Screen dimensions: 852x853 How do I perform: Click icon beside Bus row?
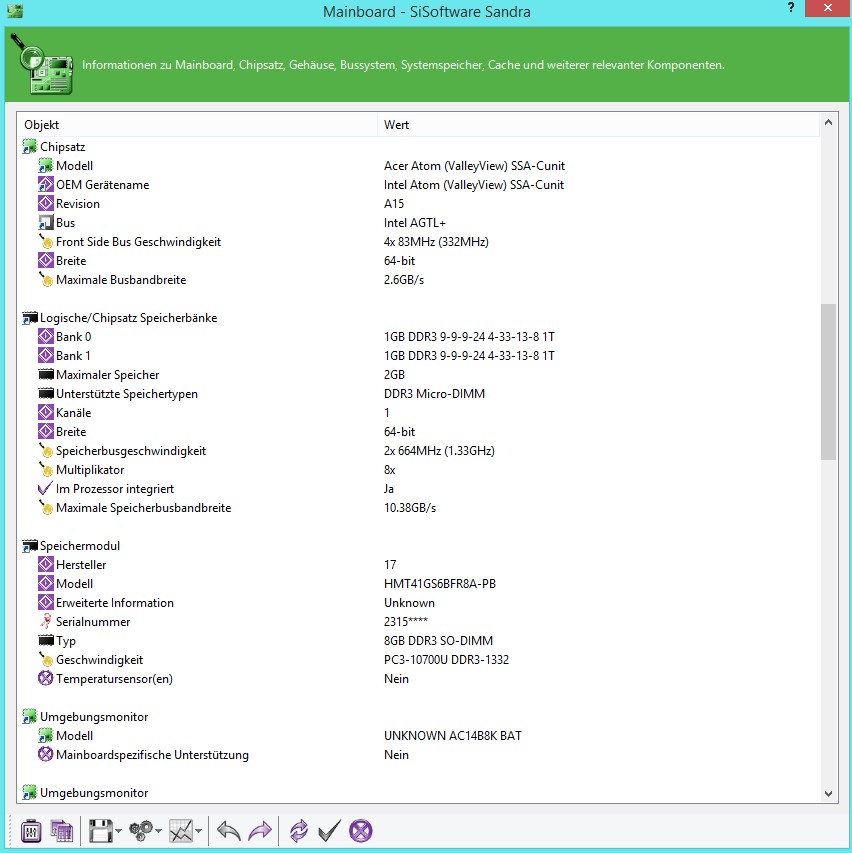[x=46, y=222]
